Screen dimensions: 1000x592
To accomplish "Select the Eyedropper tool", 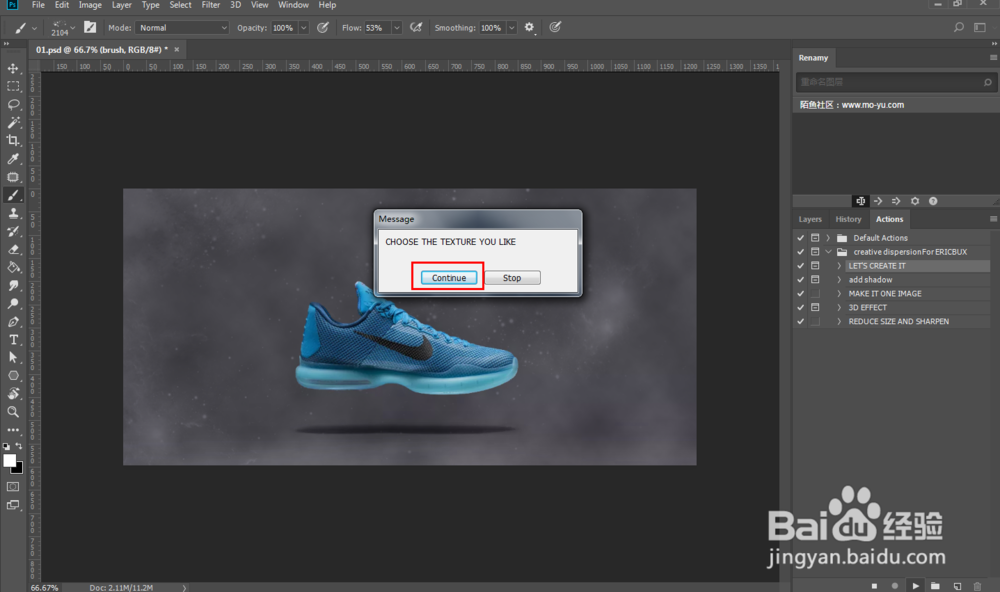I will point(13,159).
